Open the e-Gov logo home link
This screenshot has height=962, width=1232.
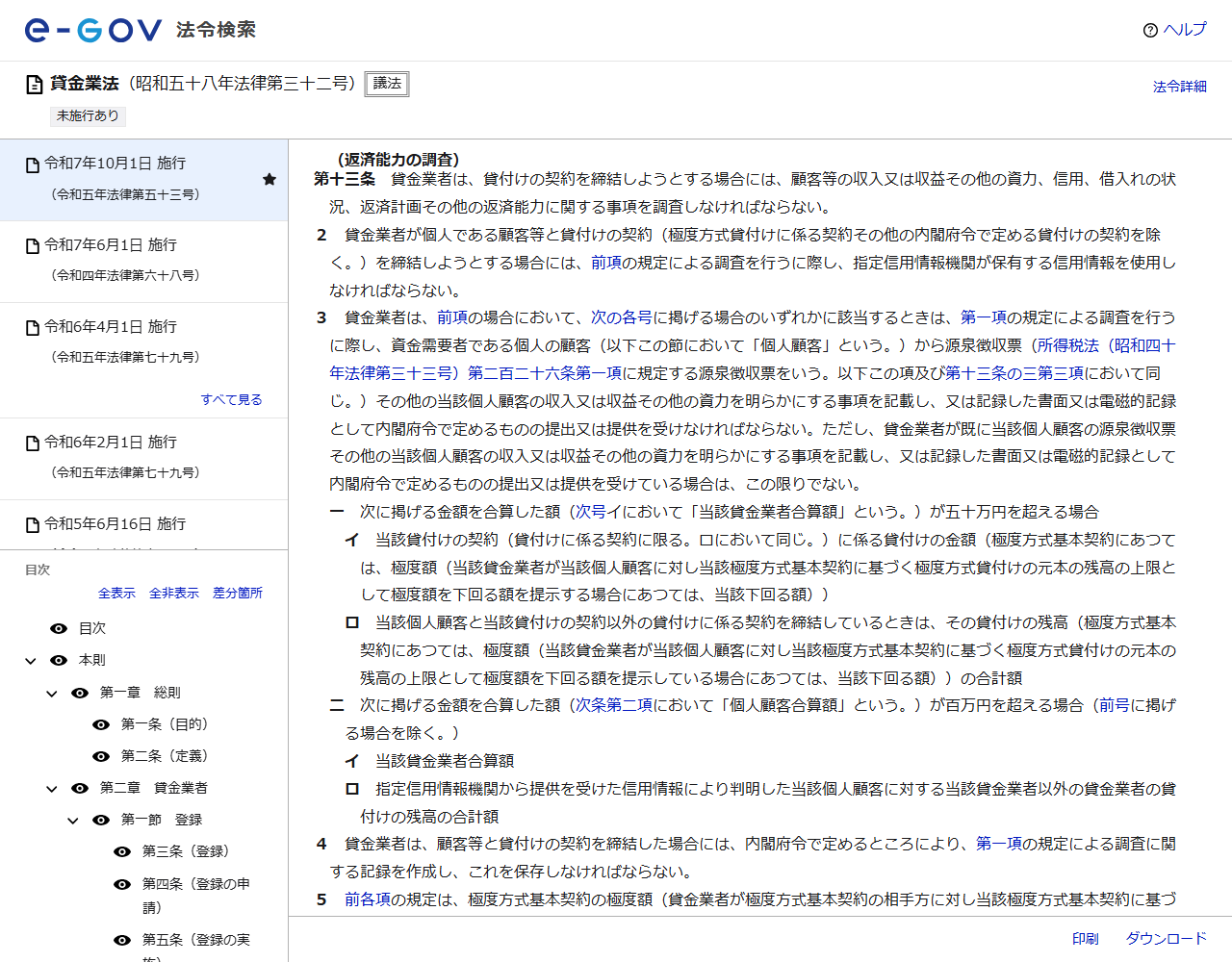click(93, 30)
